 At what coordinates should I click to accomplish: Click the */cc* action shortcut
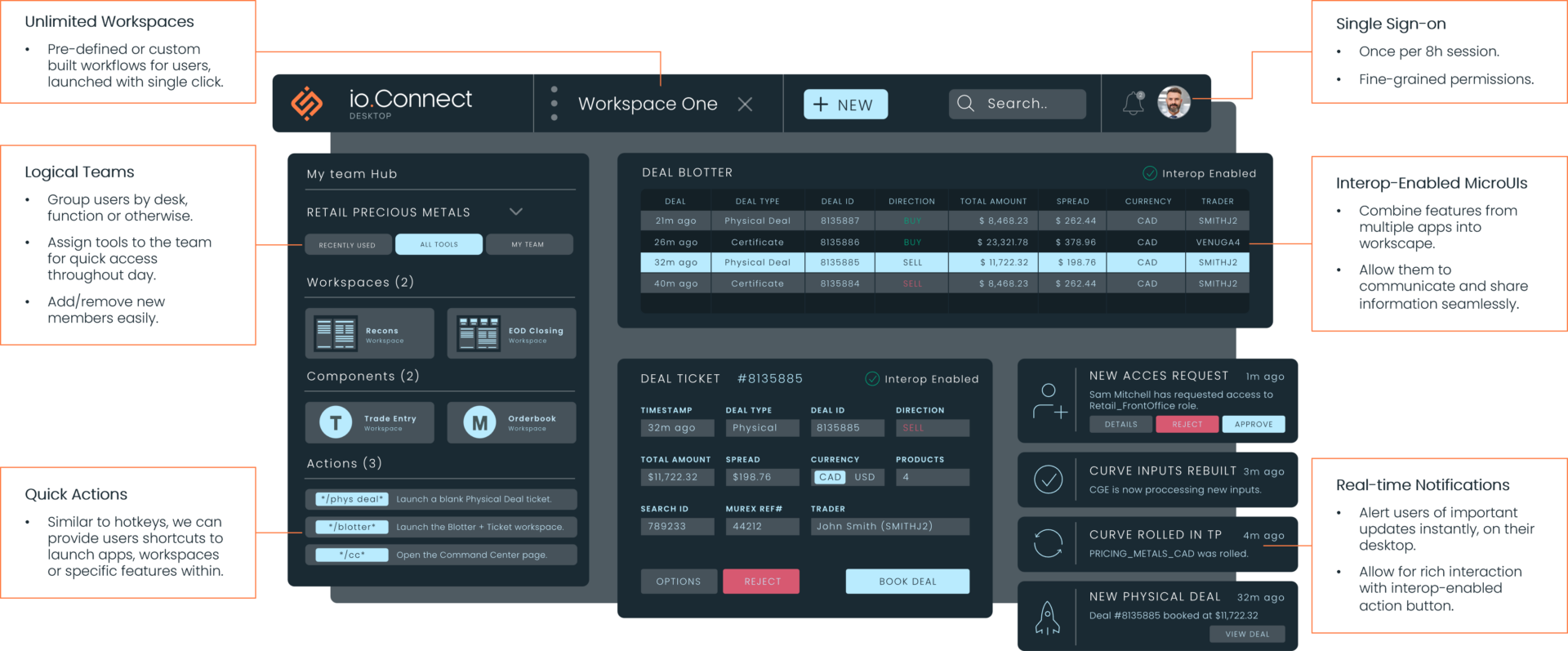point(352,555)
